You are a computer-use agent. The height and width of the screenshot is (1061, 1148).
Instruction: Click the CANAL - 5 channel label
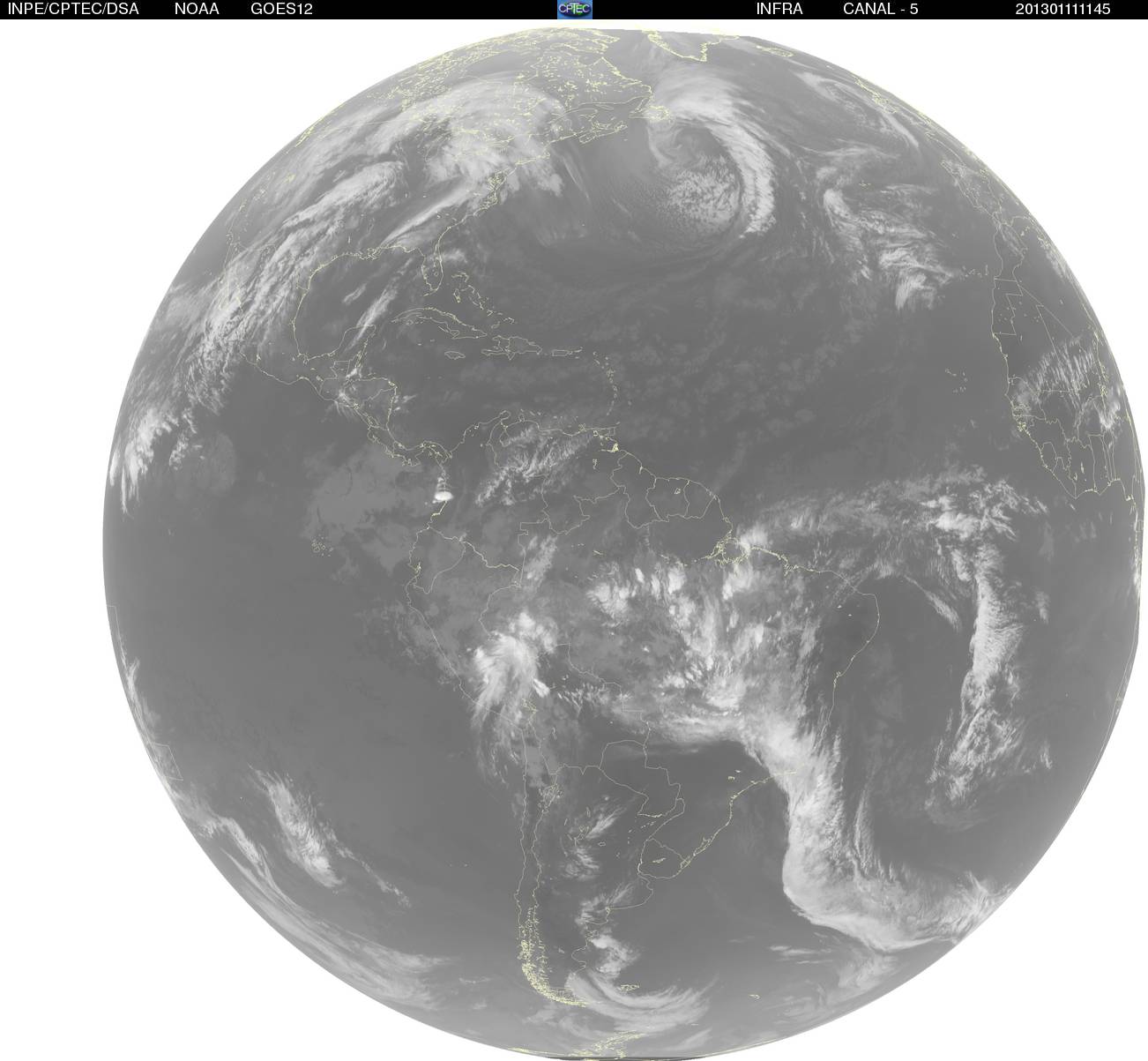click(881, 9)
